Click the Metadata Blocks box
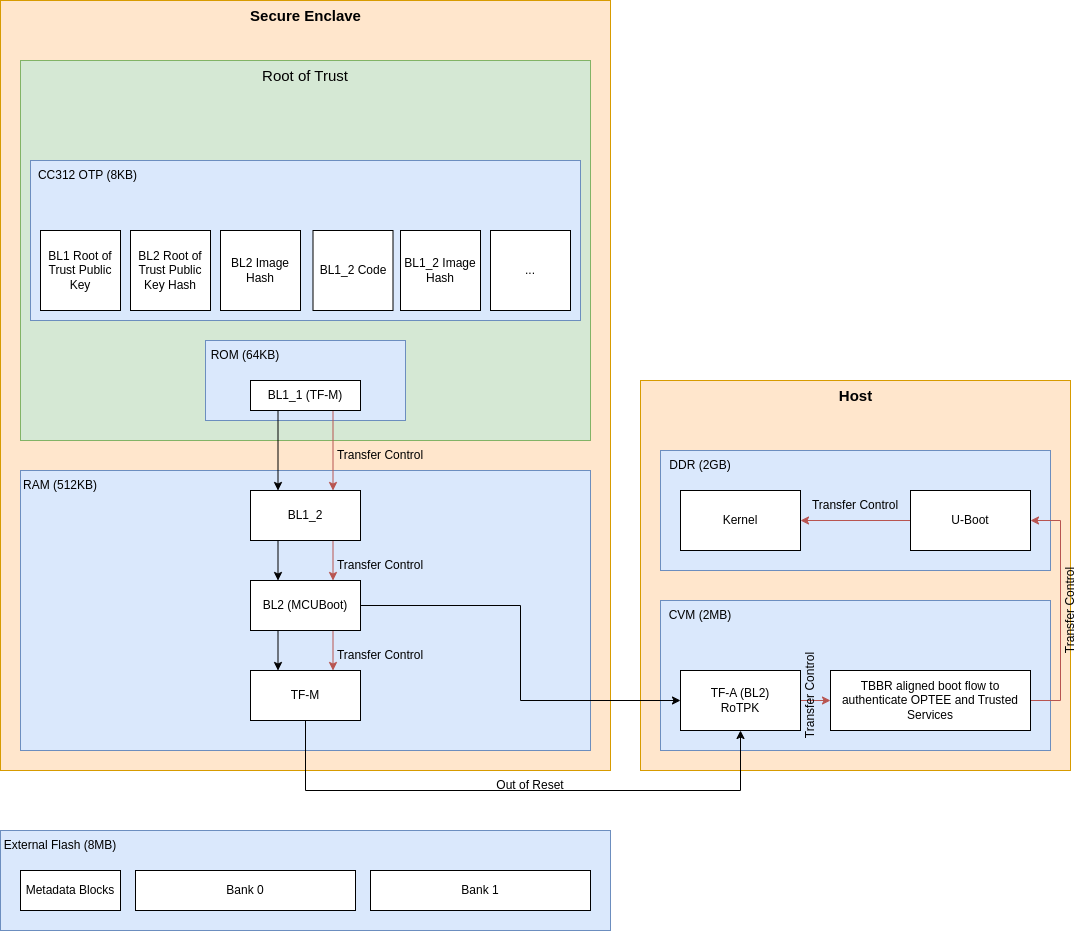The height and width of the screenshot is (931, 1086). coord(70,890)
